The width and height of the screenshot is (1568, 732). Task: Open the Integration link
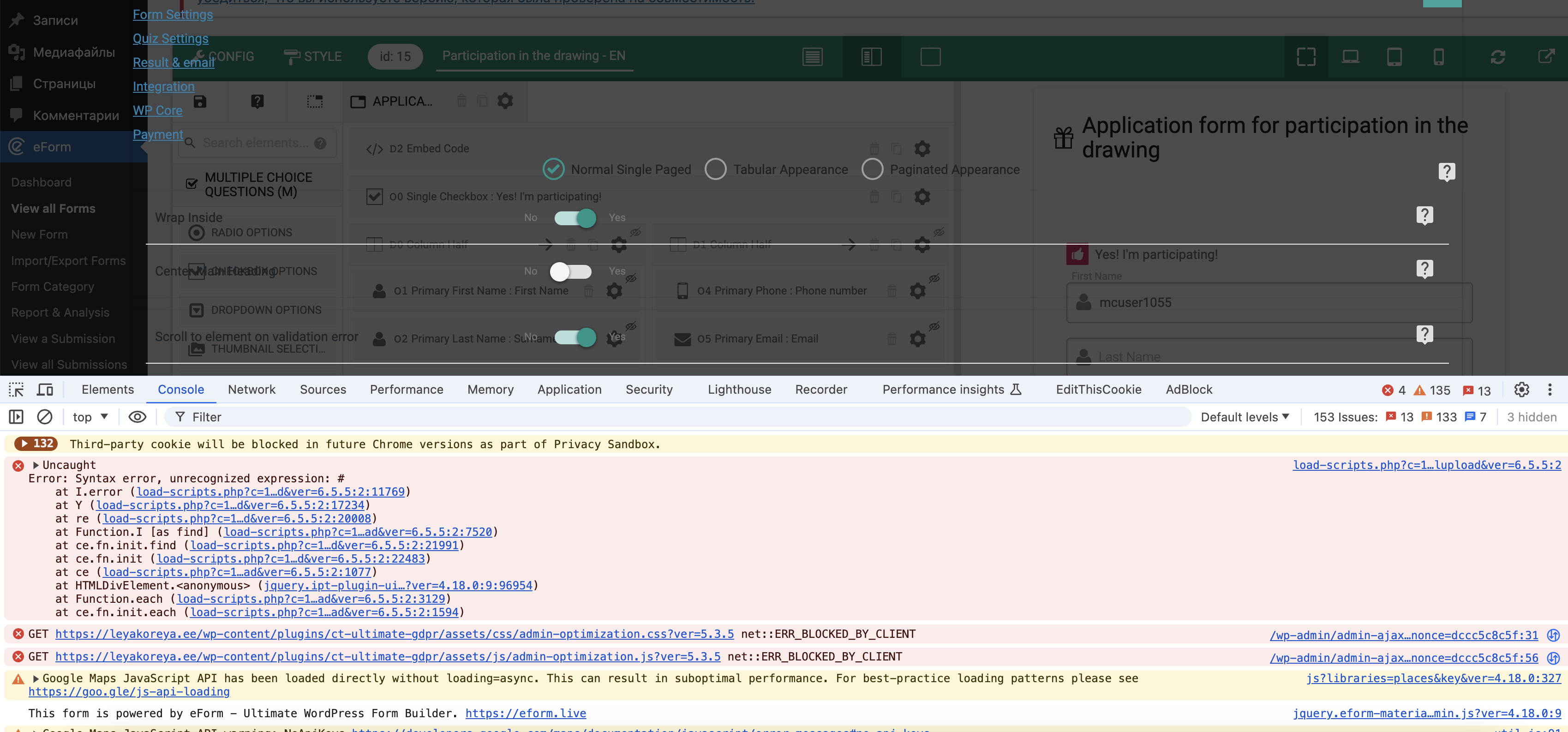[x=164, y=86]
